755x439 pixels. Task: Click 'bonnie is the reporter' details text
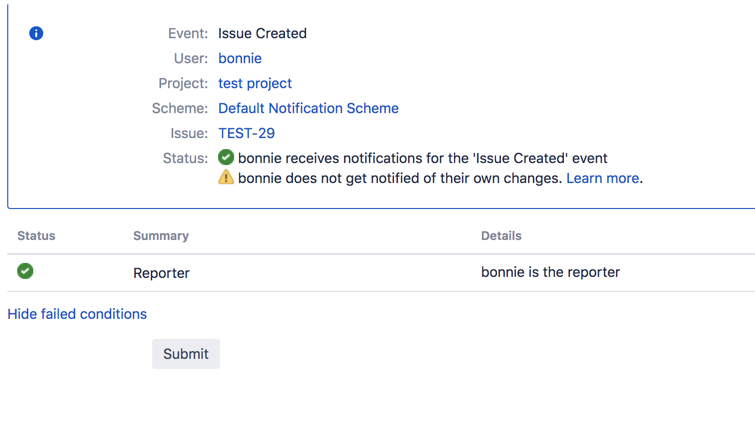click(x=550, y=272)
